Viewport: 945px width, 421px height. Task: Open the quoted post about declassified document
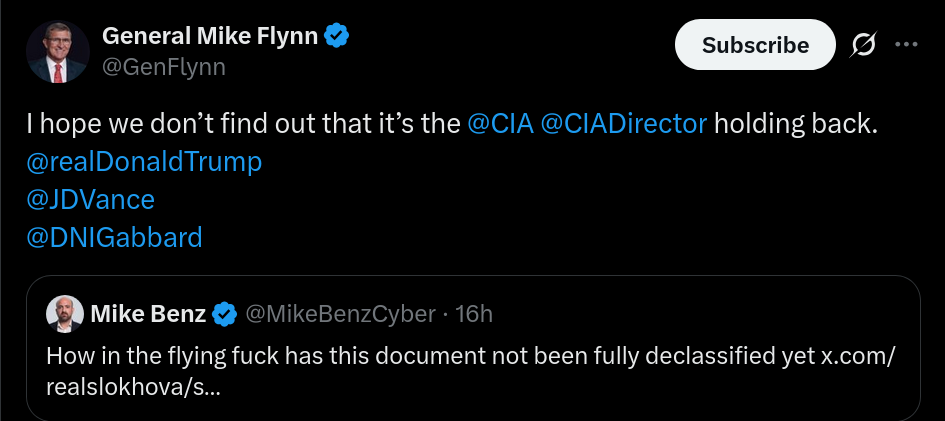point(473,348)
